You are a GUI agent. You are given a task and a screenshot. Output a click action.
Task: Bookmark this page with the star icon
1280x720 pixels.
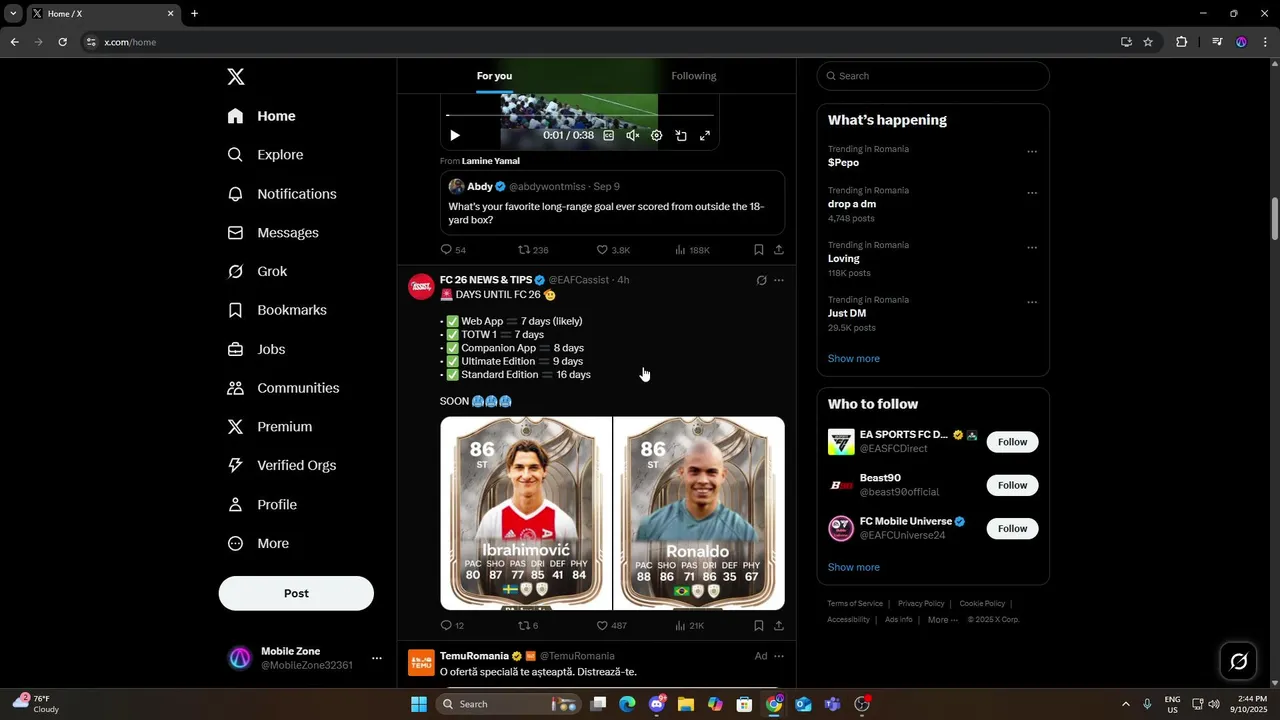[1148, 42]
